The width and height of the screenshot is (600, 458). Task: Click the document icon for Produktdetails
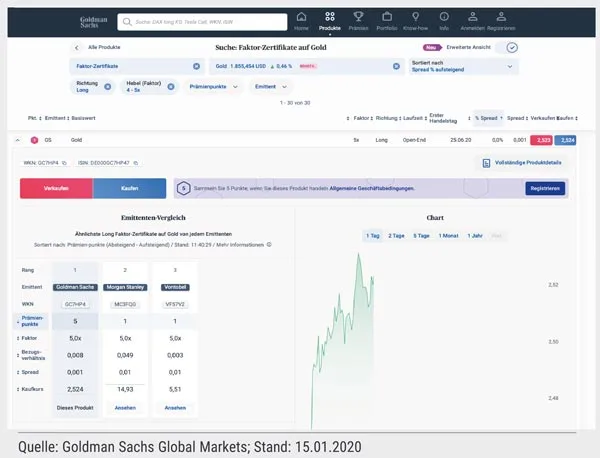pyautogui.click(x=486, y=163)
